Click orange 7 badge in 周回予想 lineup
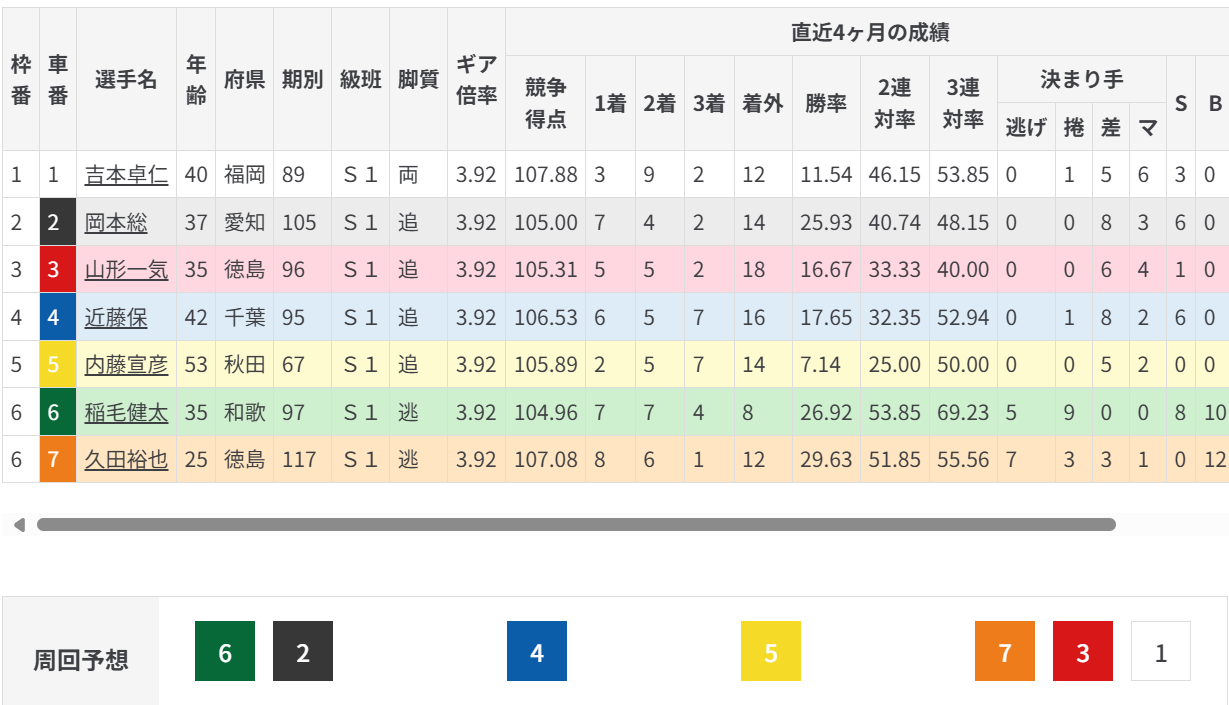Screen dimensions: 1229x705 click(x=1005, y=652)
